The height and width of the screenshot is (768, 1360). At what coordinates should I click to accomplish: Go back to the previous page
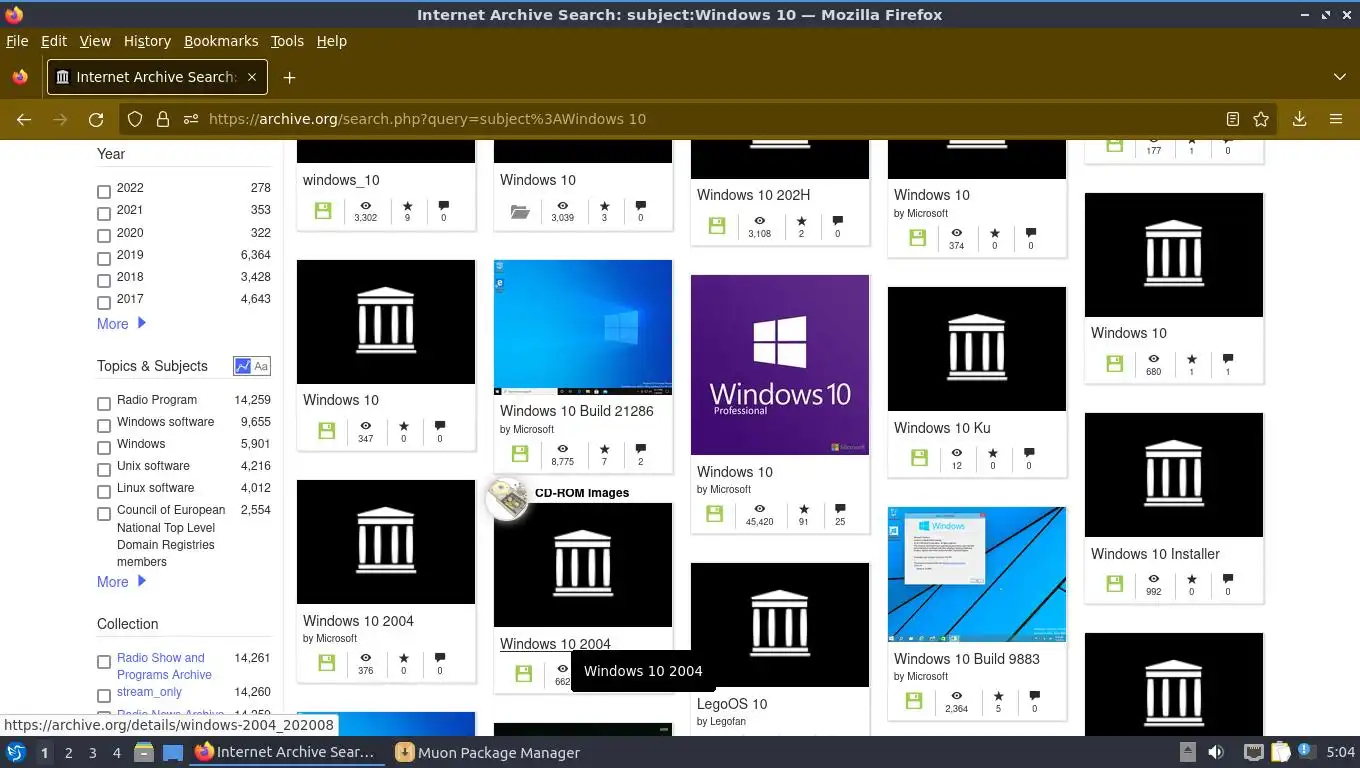(24, 119)
